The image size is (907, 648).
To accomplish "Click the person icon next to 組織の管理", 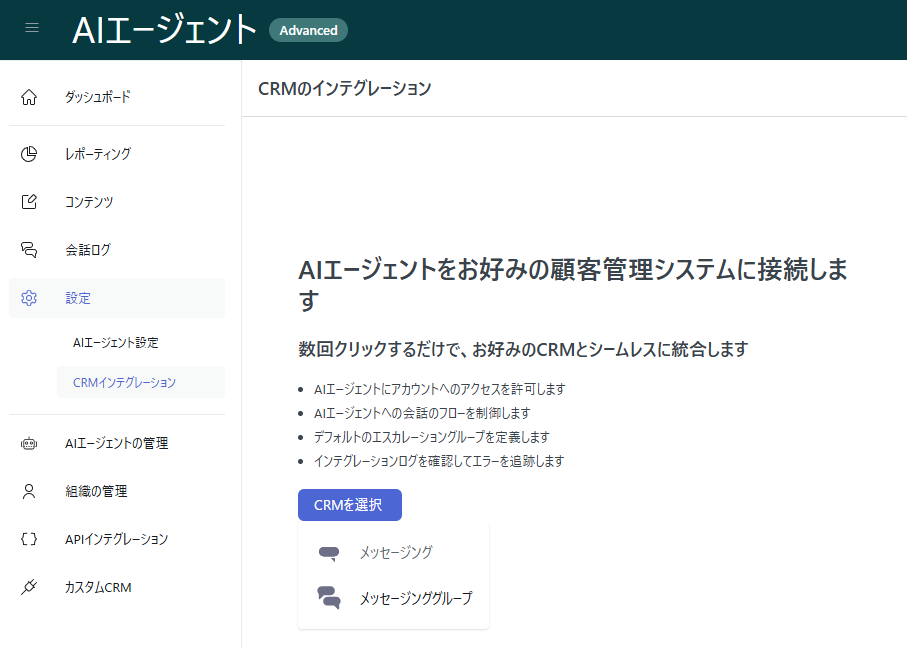I will (28, 490).
